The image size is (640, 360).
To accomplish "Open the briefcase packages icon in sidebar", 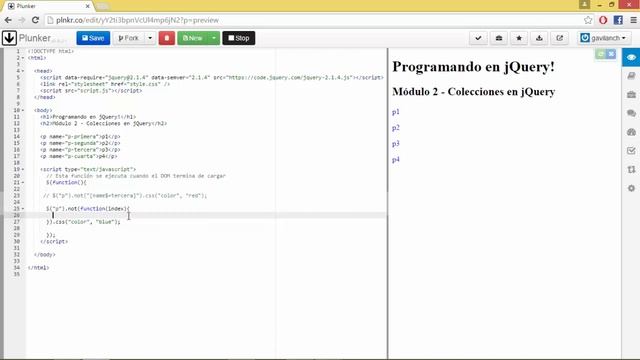I will tap(631, 95).
